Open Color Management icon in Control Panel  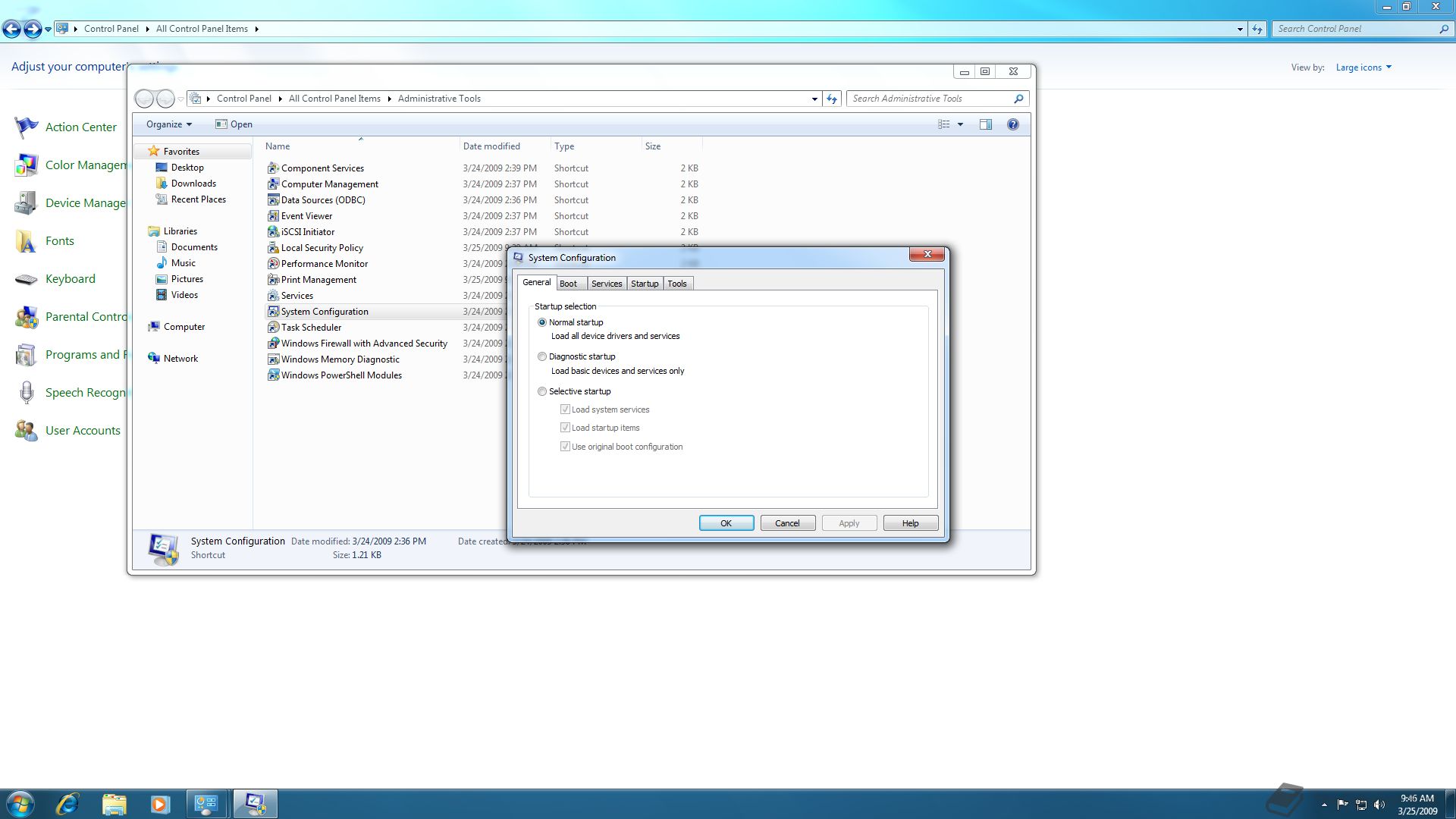tap(27, 165)
